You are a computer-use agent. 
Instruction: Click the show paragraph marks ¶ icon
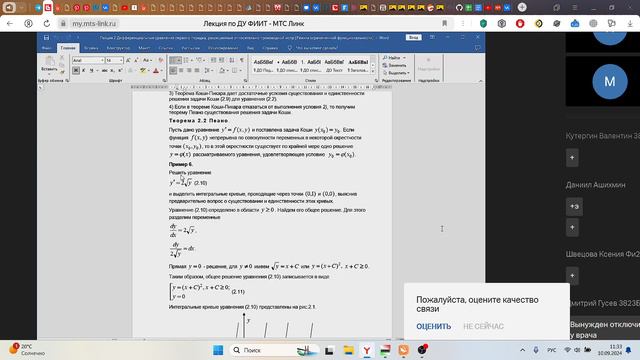point(242,60)
